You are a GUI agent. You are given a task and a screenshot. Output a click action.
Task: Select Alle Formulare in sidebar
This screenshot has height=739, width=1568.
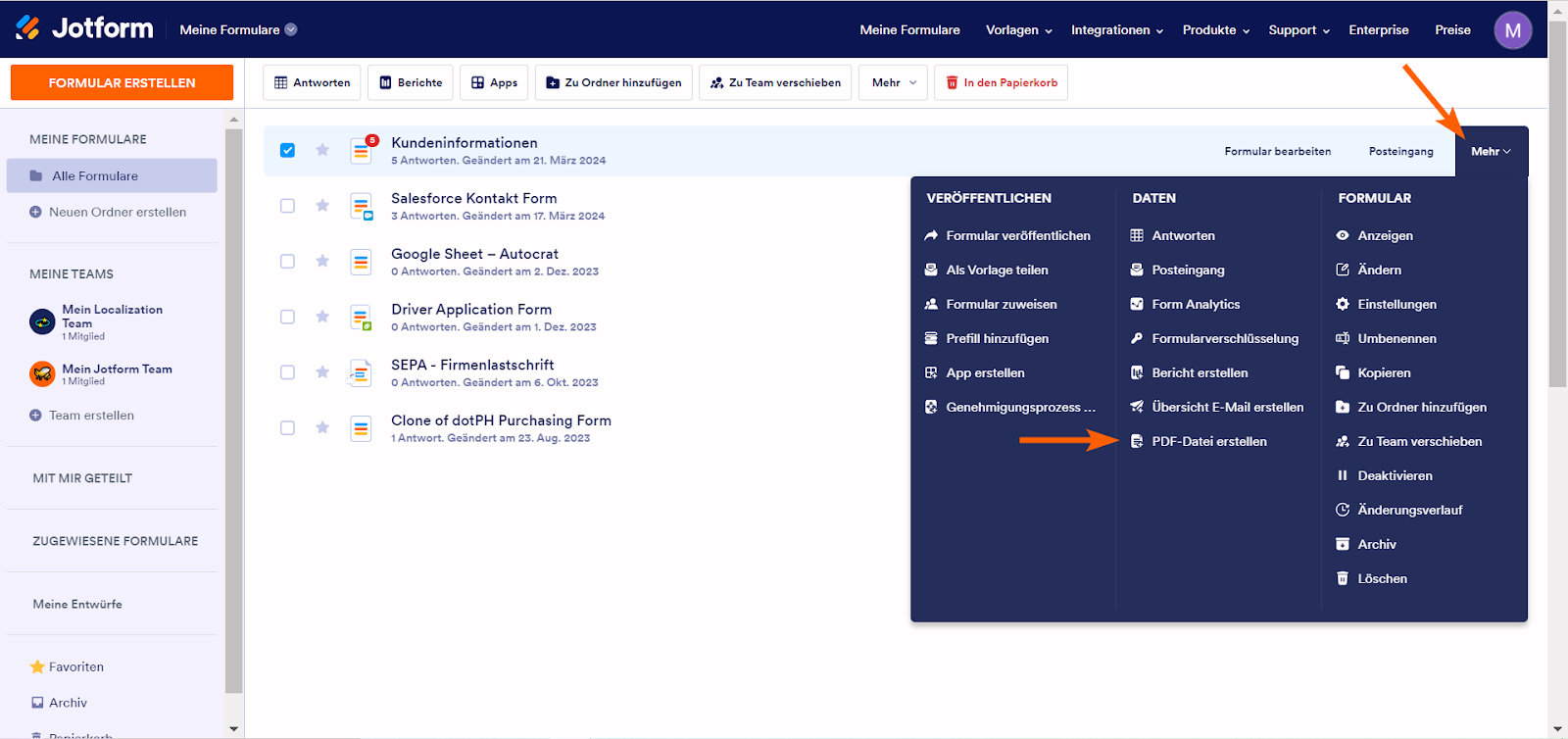pos(112,176)
